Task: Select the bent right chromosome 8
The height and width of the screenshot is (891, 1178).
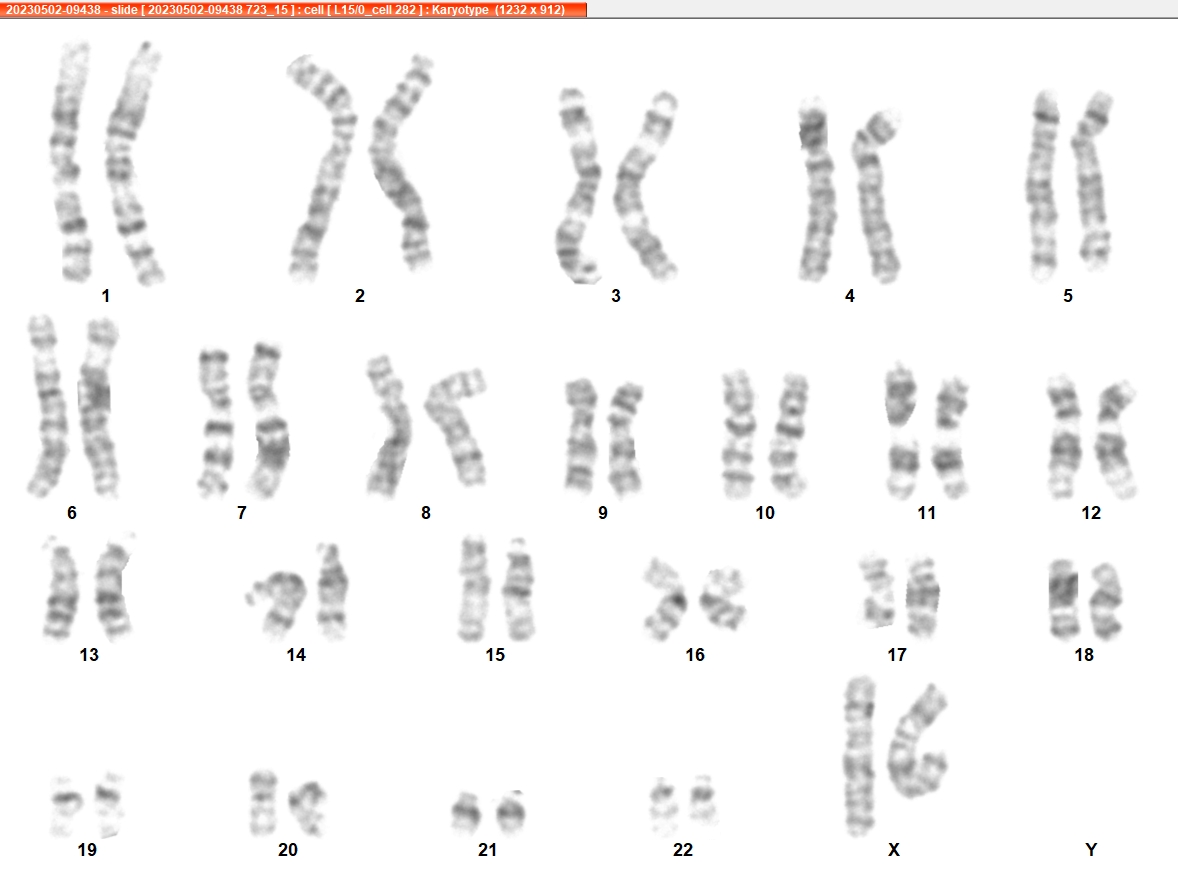Action: [x=457, y=427]
